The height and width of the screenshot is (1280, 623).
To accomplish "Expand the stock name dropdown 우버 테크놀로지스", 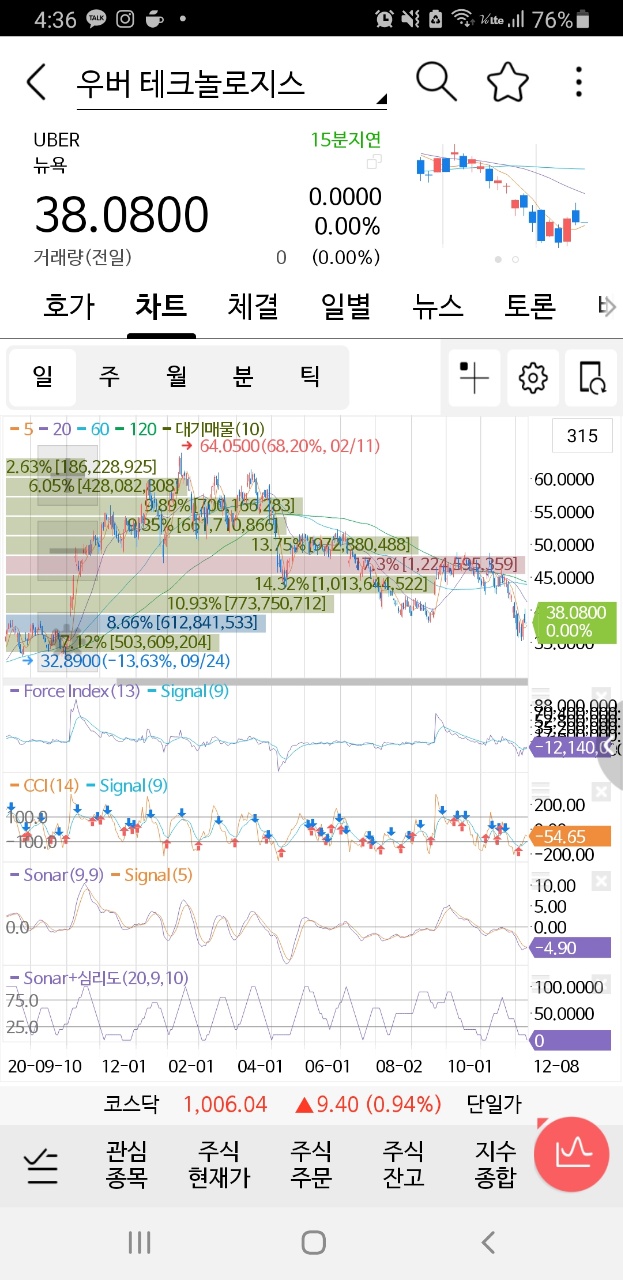I will click(231, 84).
